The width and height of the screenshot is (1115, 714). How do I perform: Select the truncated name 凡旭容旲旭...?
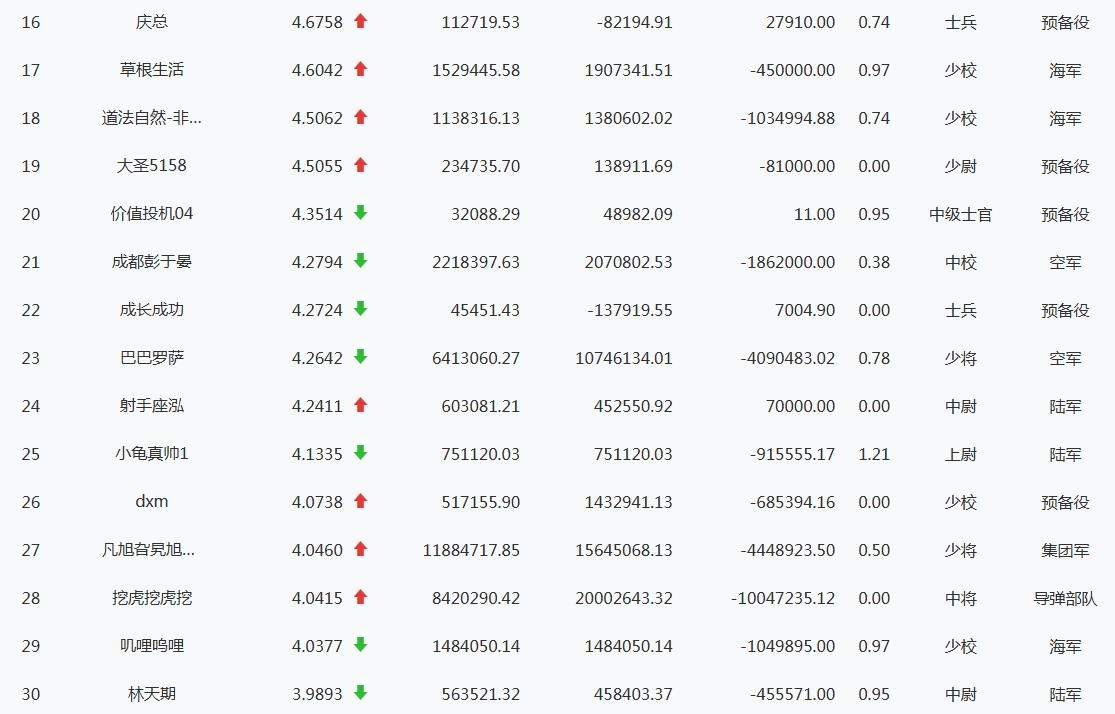[x=148, y=550]
